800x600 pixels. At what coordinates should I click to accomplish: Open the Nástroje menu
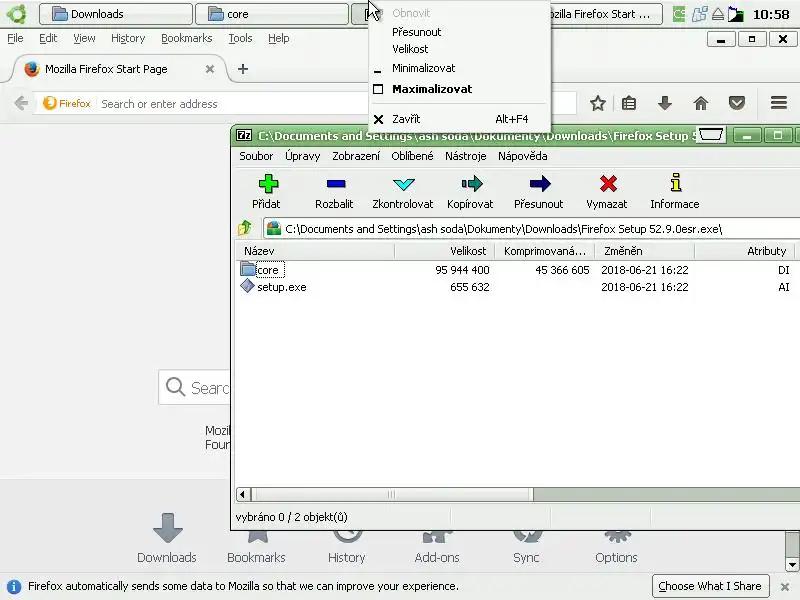(x=465, y=156)
